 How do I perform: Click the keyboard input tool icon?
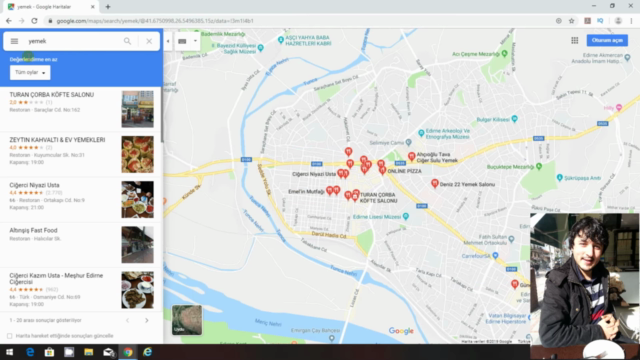point(182,41)
